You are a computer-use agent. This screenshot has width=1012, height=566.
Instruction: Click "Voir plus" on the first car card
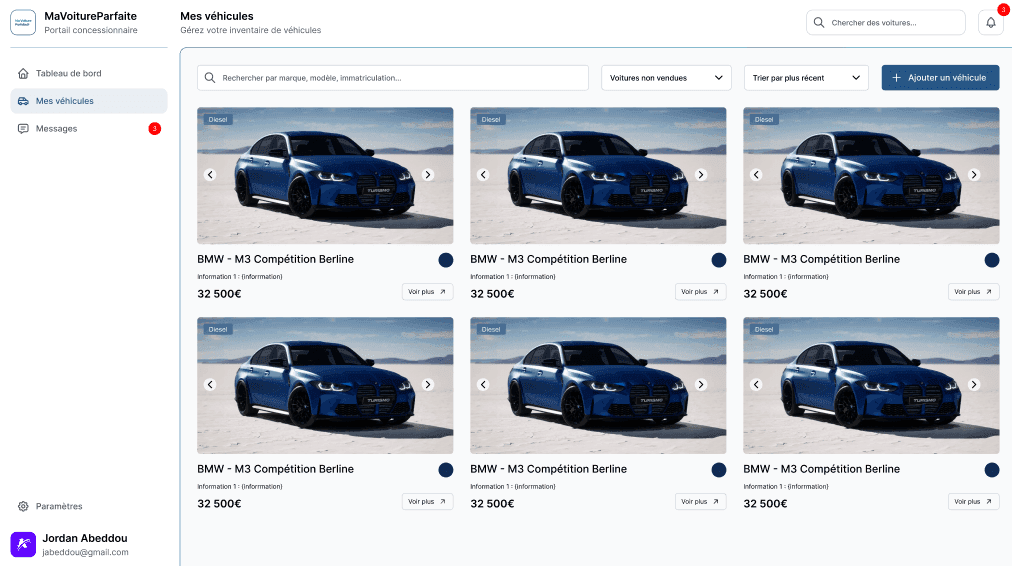(427, 292)
